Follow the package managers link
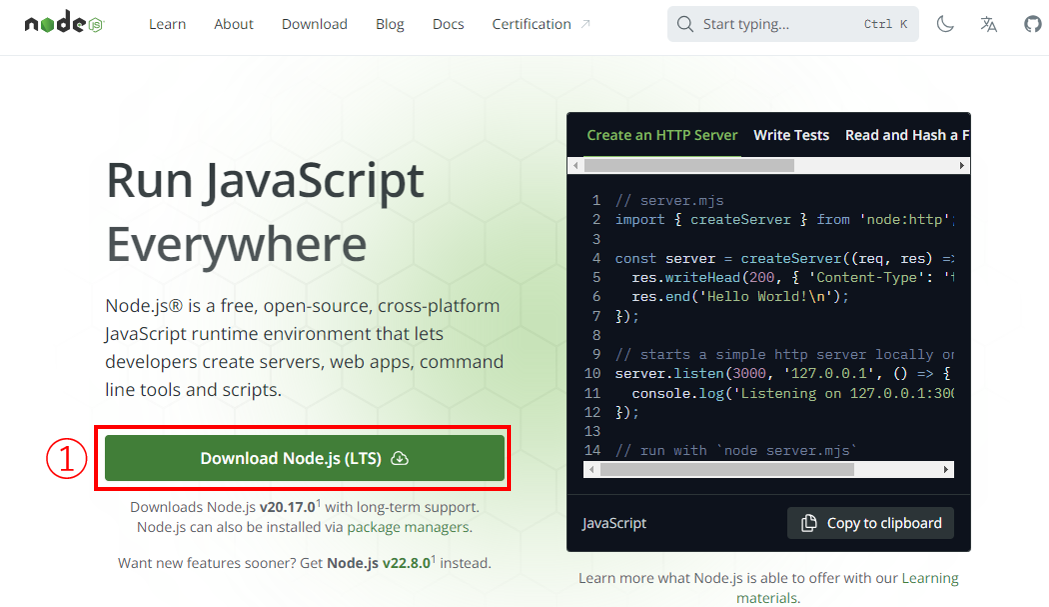1049x607 pixels. tap(408, 527)
